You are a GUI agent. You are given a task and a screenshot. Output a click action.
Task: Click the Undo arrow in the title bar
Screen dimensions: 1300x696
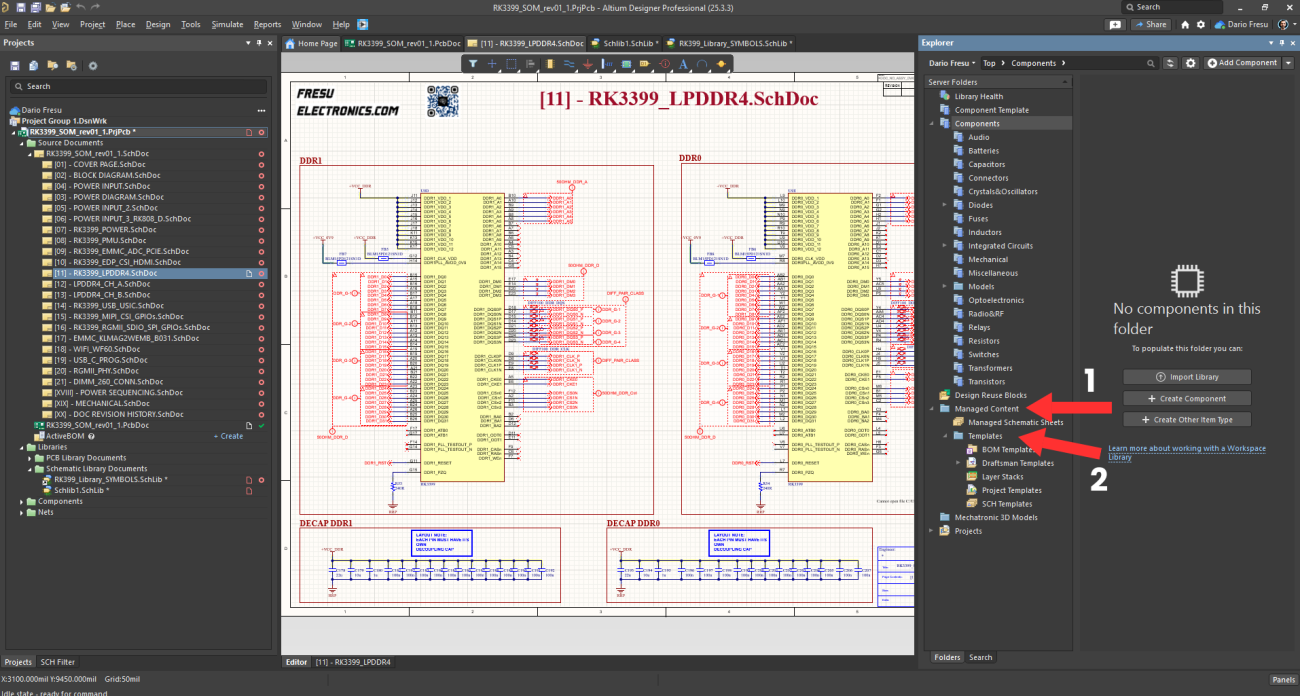pyautogui.click(x=80, y=7)
